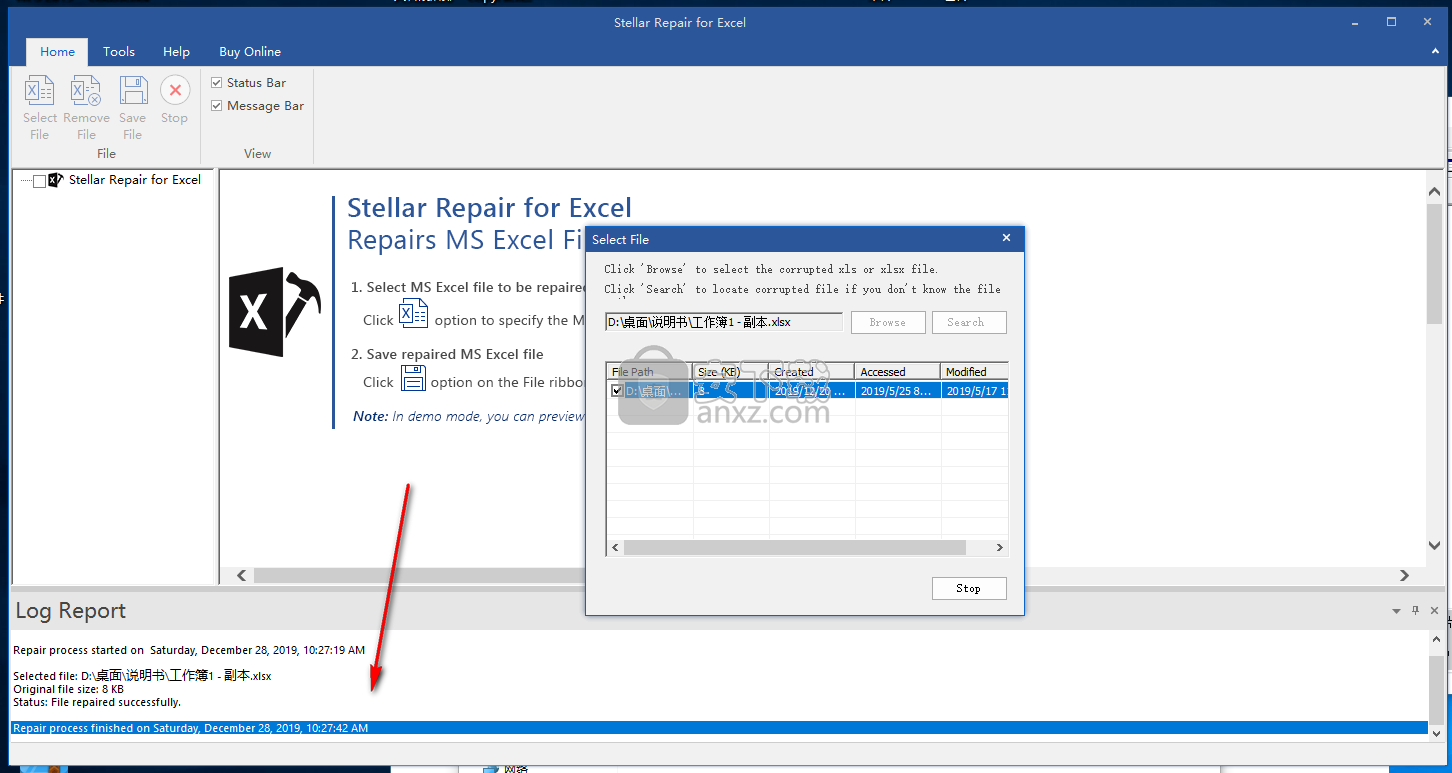
Task: Click the Select File ribbon icon
Action: point(40,90)
